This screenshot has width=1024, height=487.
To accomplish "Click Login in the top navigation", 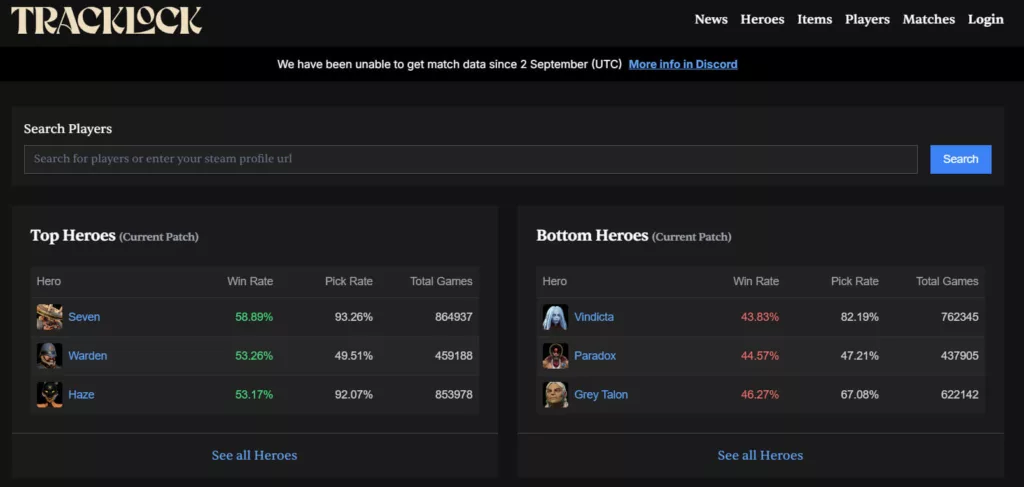I will coord(985,20).
